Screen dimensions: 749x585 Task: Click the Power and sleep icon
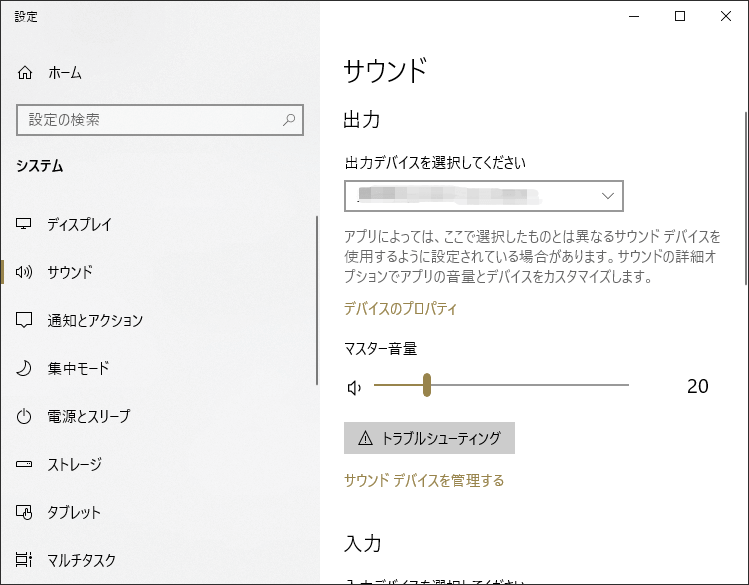coord(25,416)
